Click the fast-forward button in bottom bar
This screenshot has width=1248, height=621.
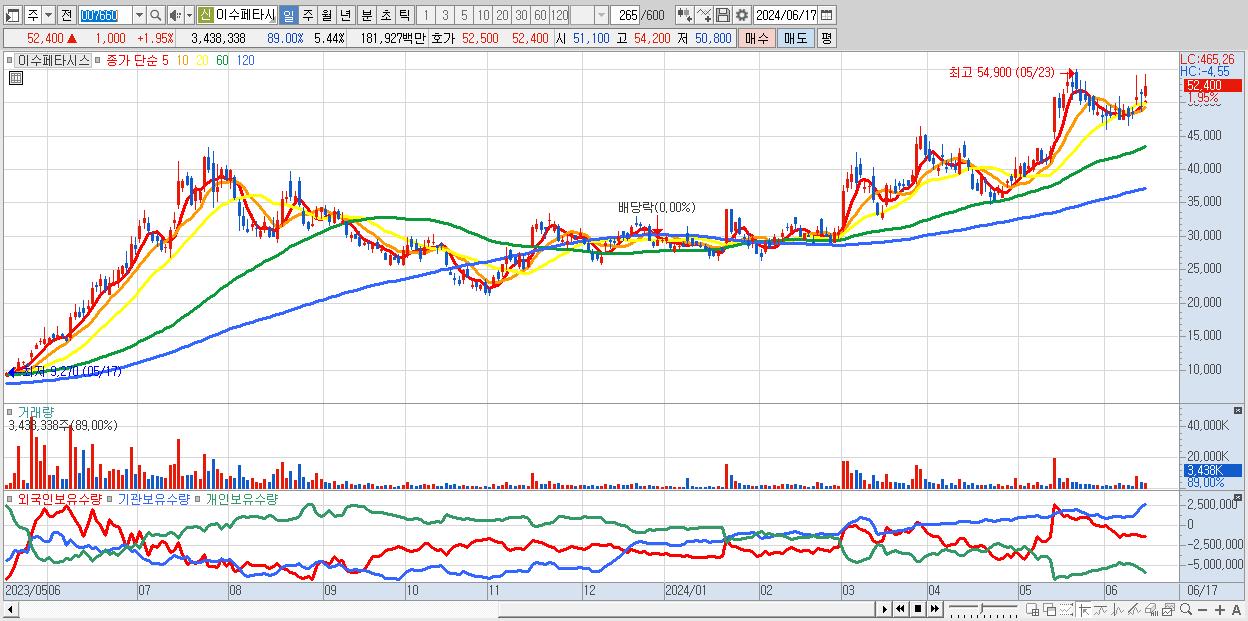point(934,609)
